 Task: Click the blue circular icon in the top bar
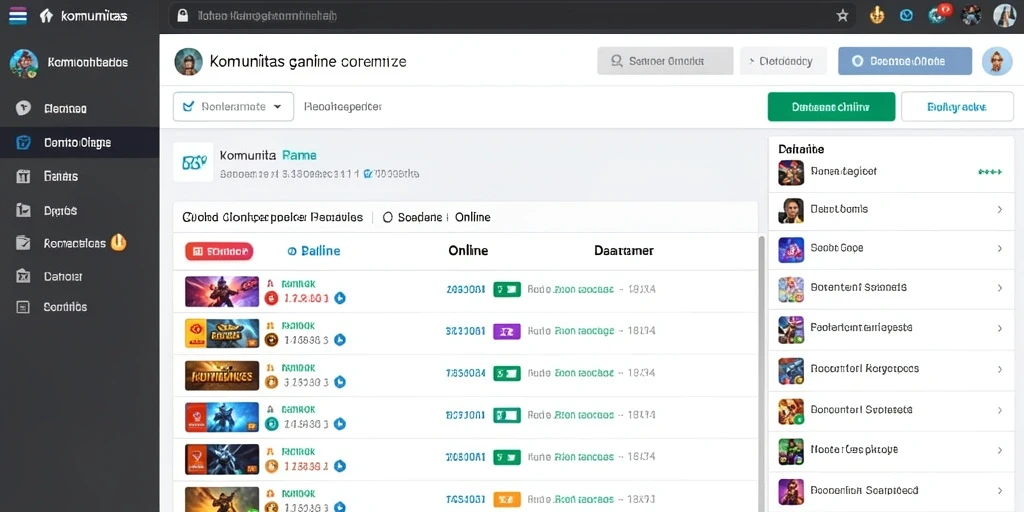[906, 16]
